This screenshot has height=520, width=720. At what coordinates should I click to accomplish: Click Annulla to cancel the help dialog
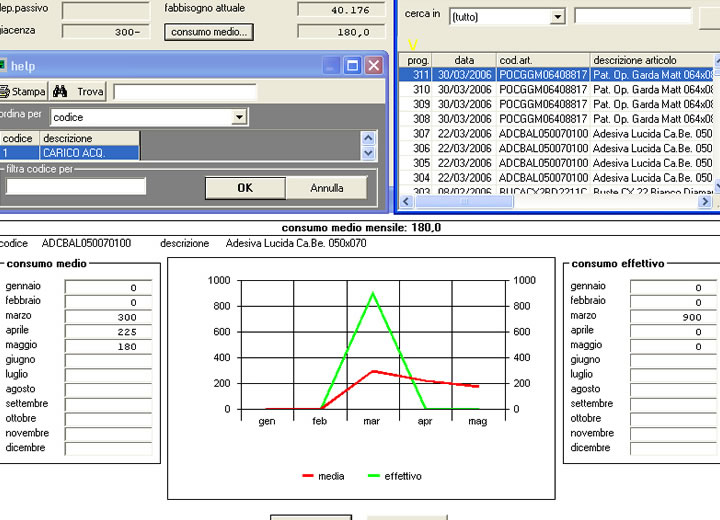(327, 187)
